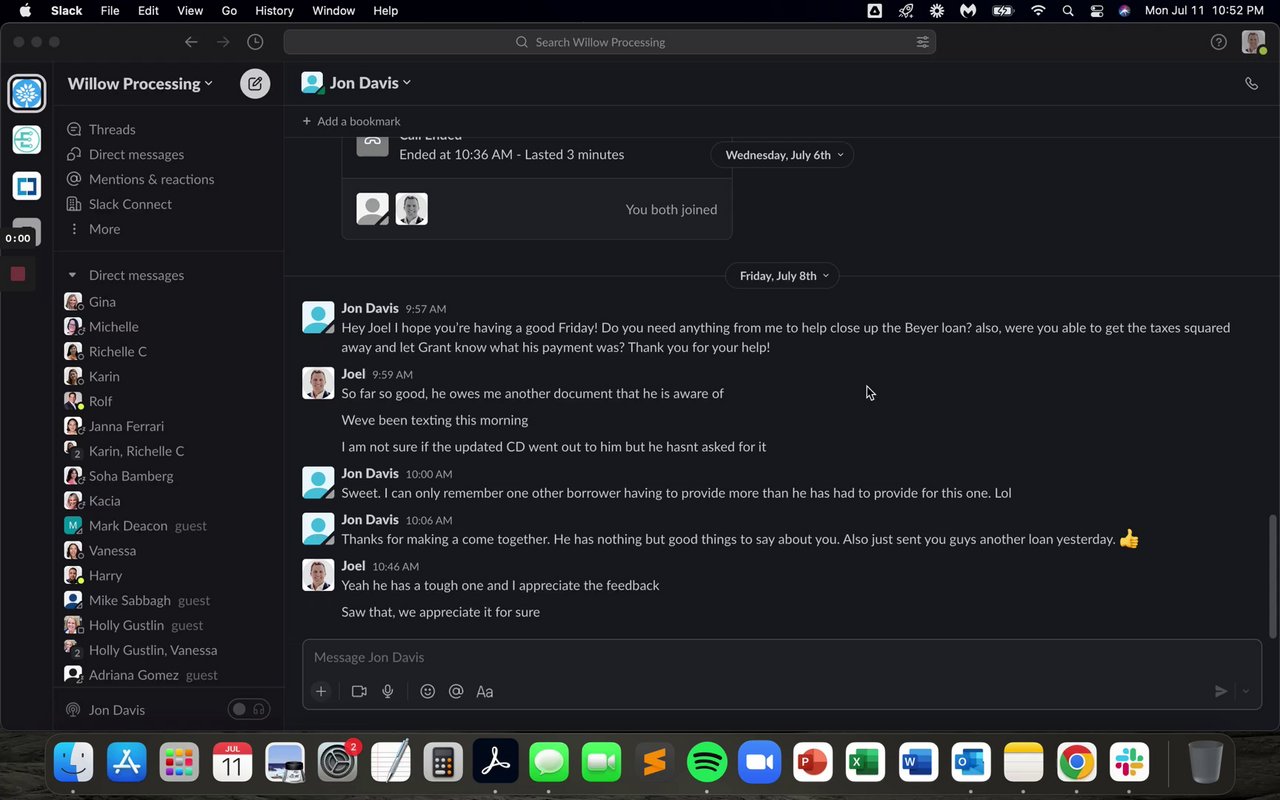
Task: Open the Apple menu
Action: click(x=25, y=11)
